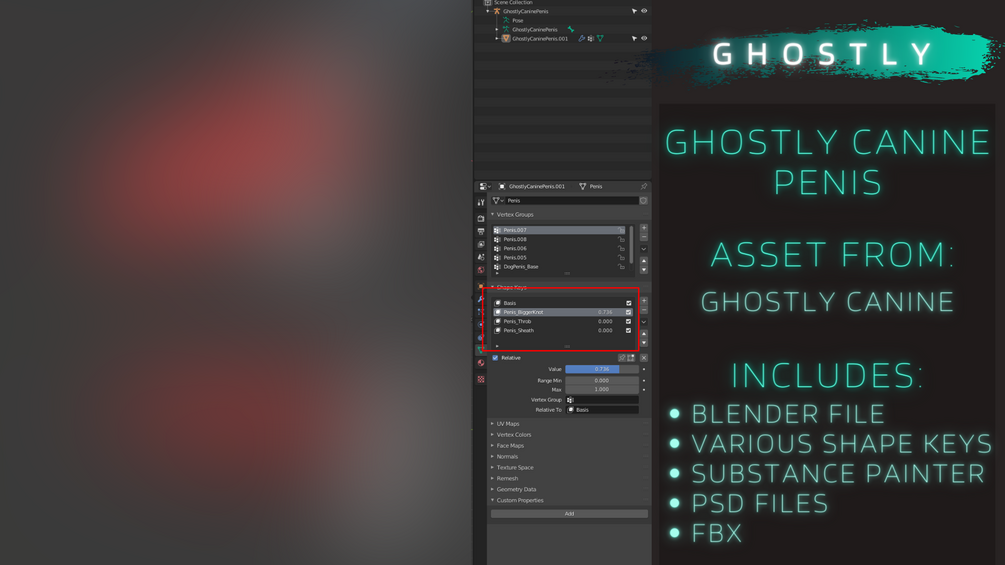Screen dimensions: 1005x565
Task: Open the Output properties tab
Action: point(481,231)
